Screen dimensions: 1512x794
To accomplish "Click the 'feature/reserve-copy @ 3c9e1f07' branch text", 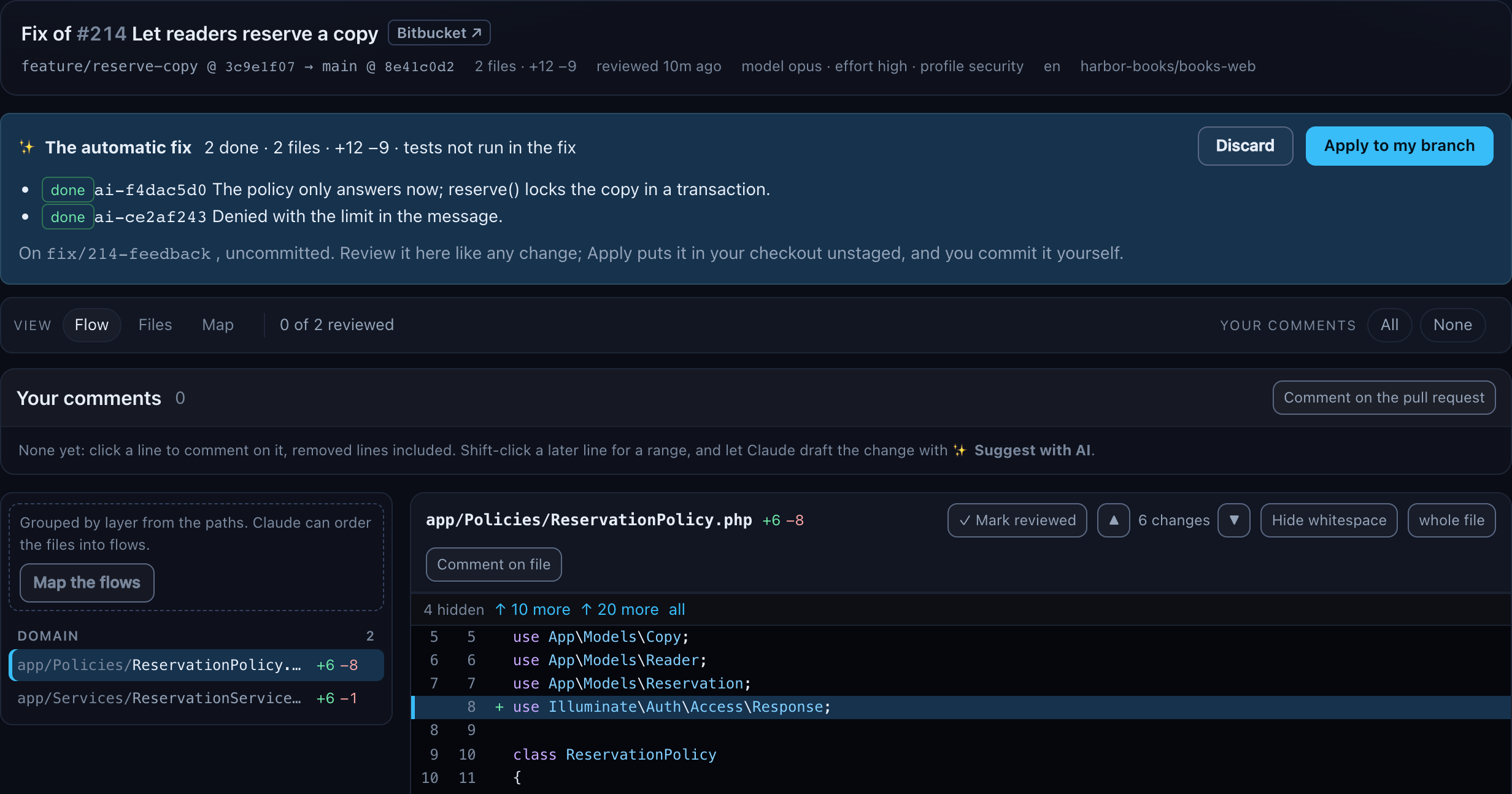I will click(158, 66).
